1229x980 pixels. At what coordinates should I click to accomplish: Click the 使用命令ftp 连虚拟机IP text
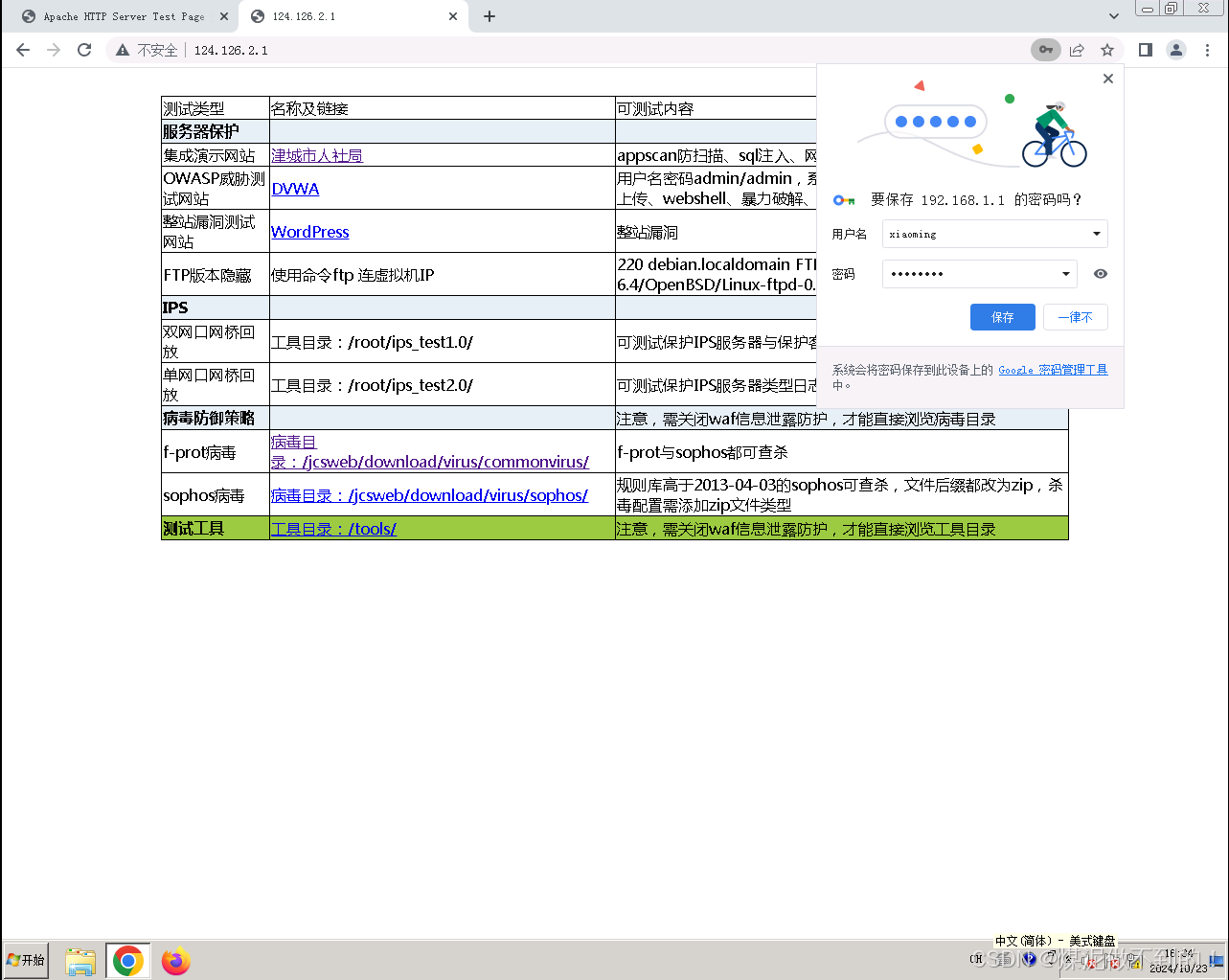point(353,275)
